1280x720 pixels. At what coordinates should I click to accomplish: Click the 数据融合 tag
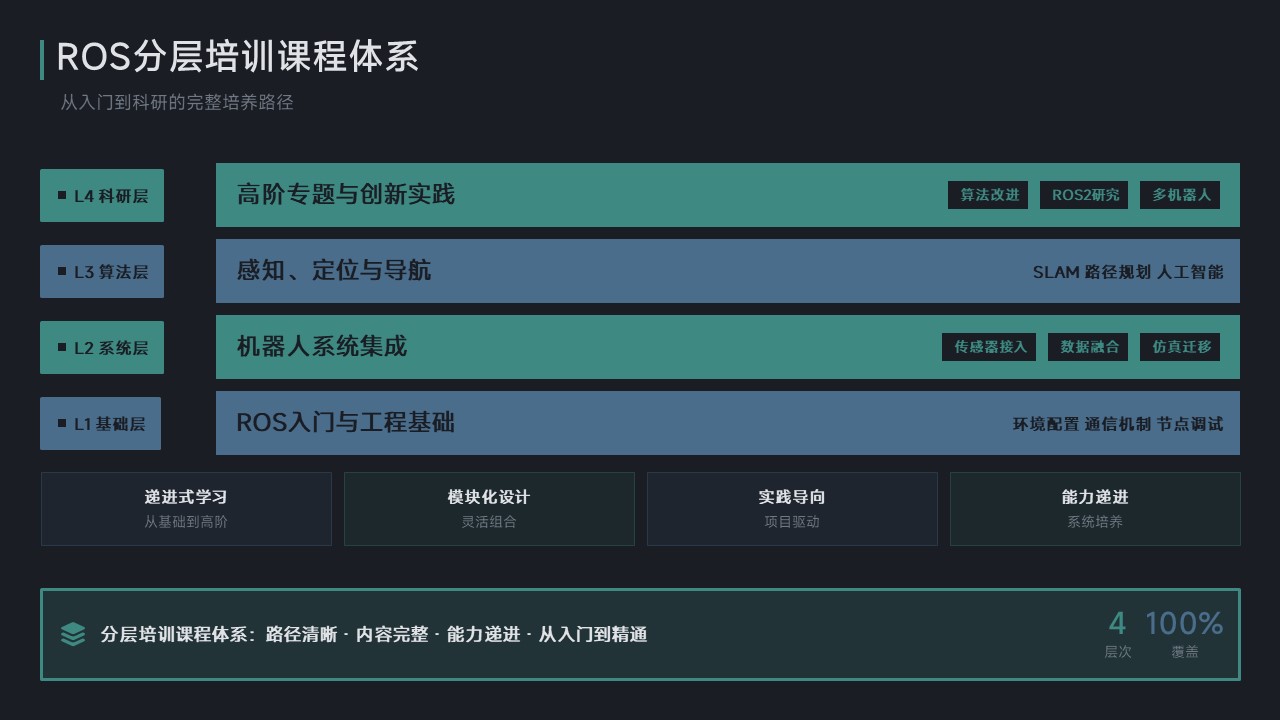(1089, 347)
